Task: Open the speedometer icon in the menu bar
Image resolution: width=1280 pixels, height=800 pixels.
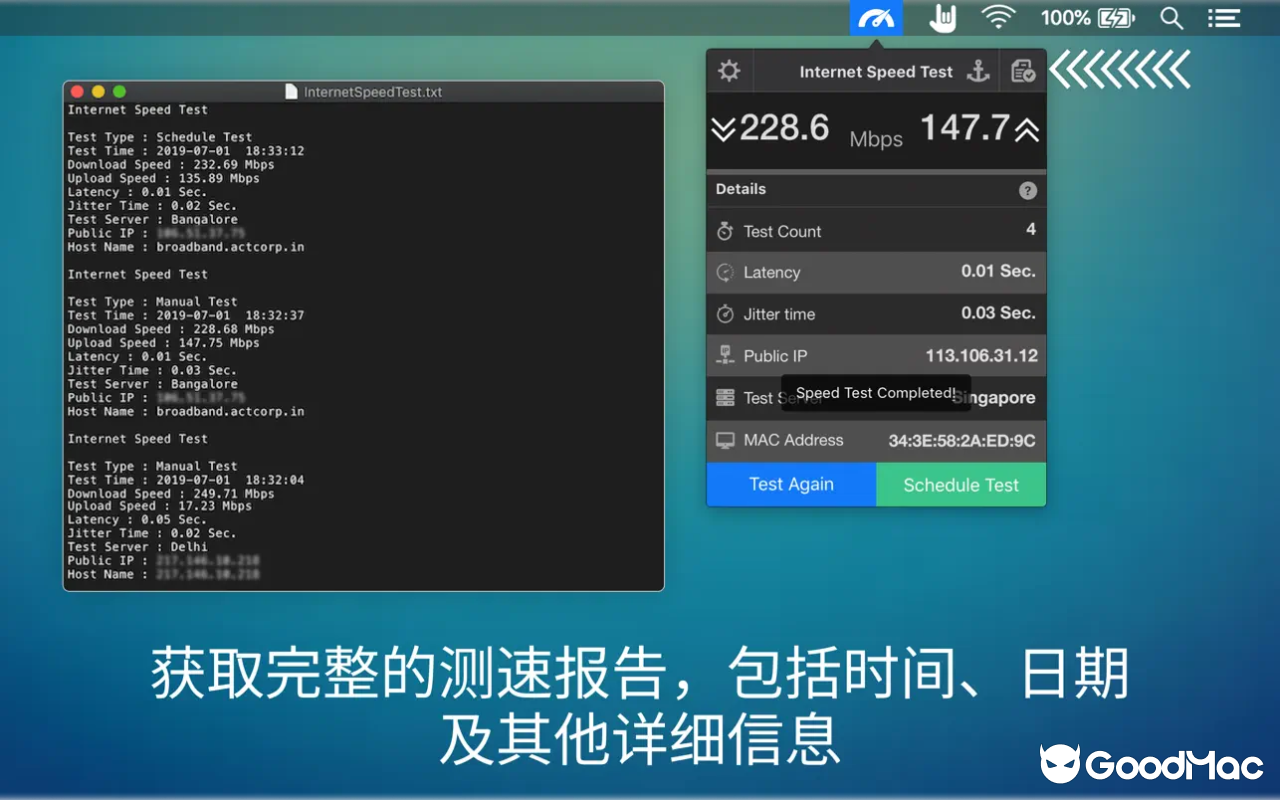Action: point(876,17)
